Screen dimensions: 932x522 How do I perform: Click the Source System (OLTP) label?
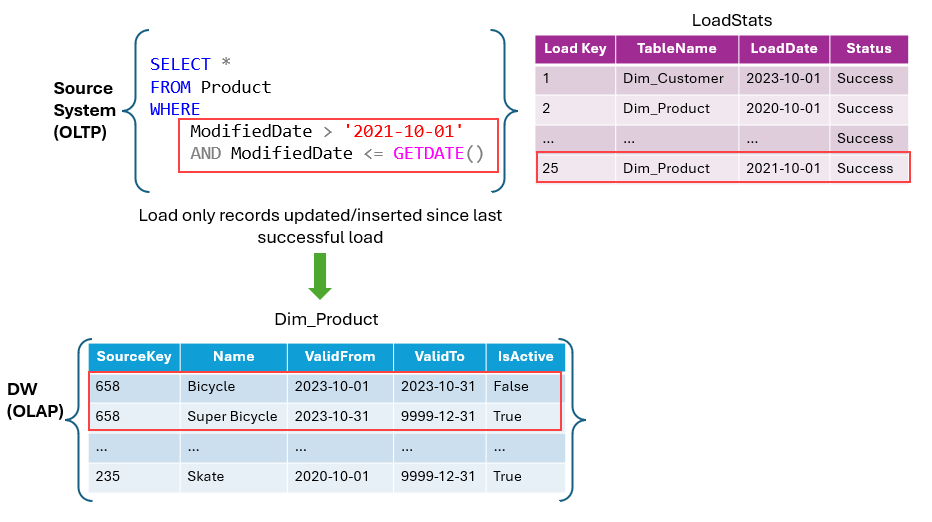tap(84, 110)
